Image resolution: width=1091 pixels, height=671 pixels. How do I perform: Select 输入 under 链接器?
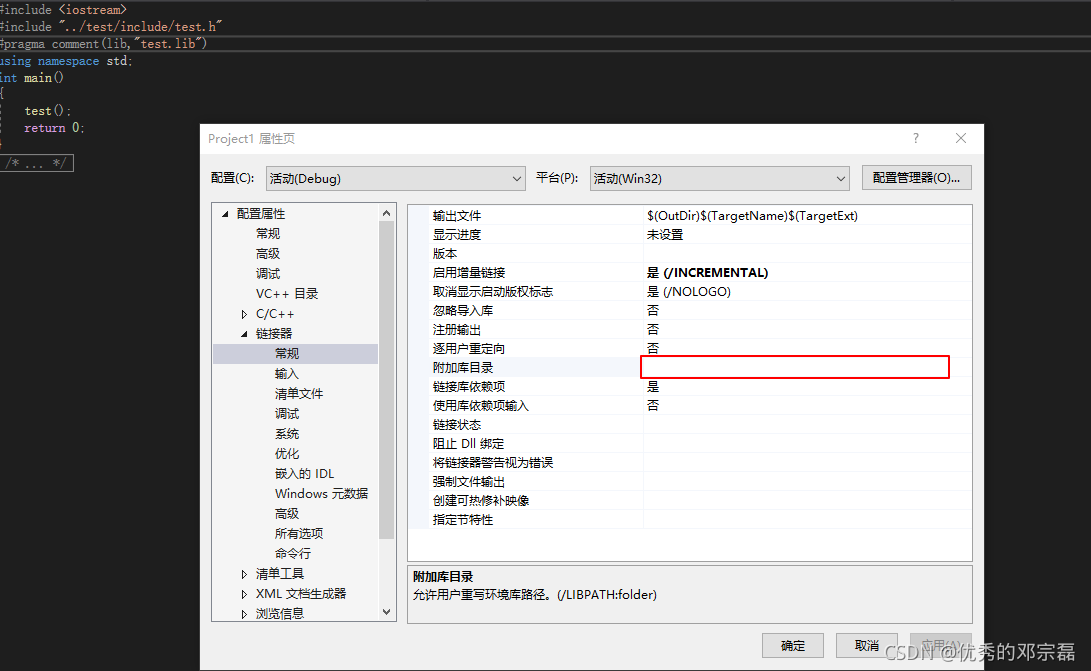pyautogui.click(x=287, y=374)
